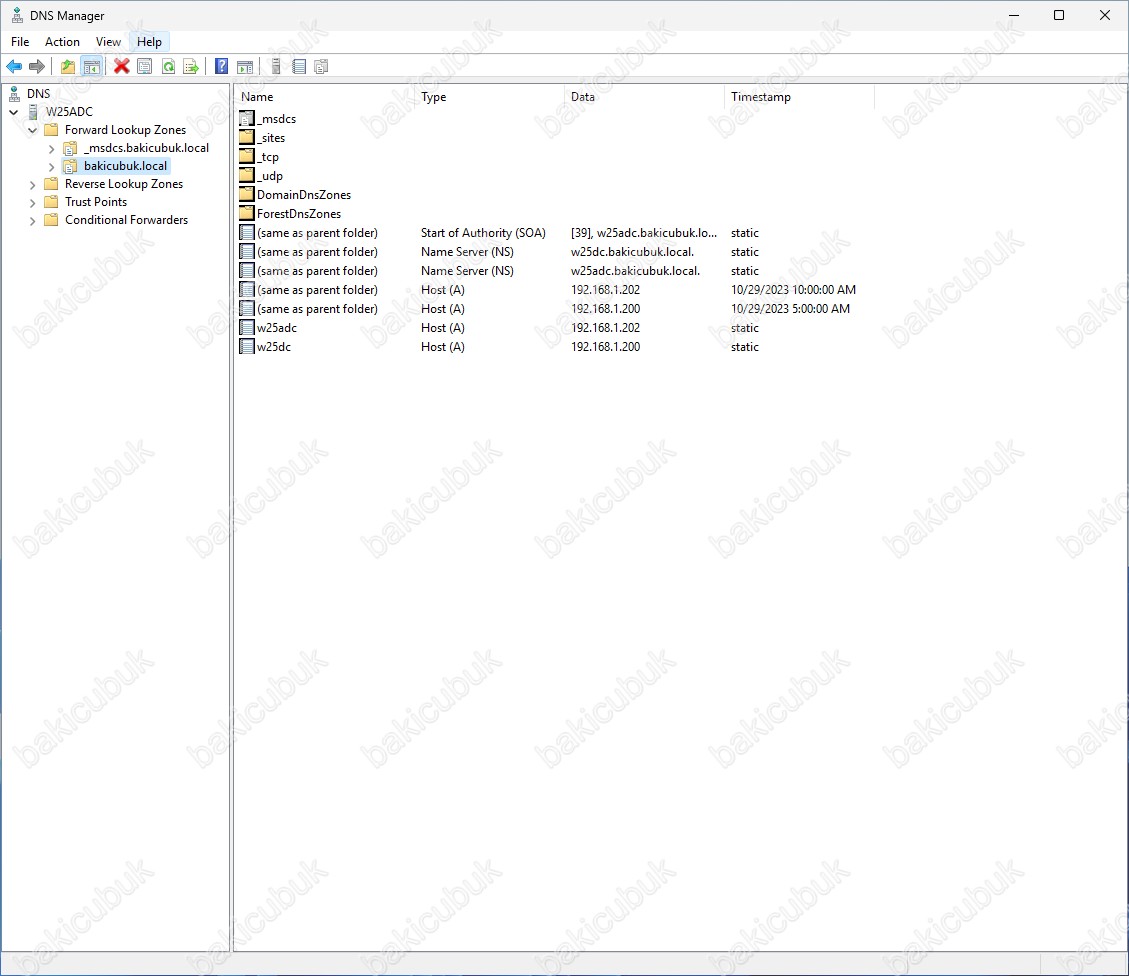Click the [39], w25adc.bakicubuk.lo... data cell
The height and width of the screenshot is (976, 1129).
click(x=644, y=232)
